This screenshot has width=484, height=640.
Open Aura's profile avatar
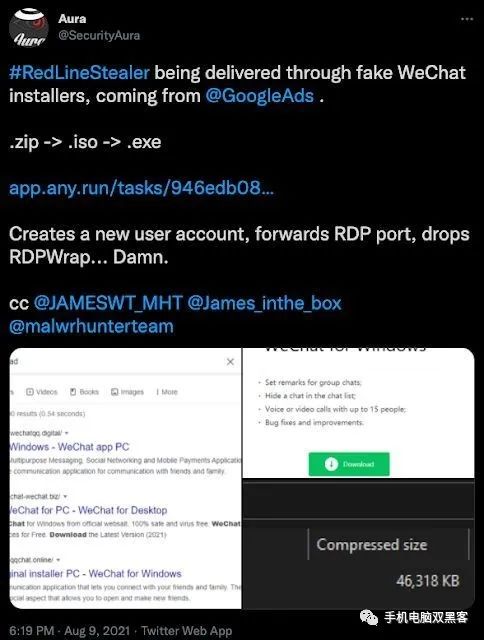29,27
